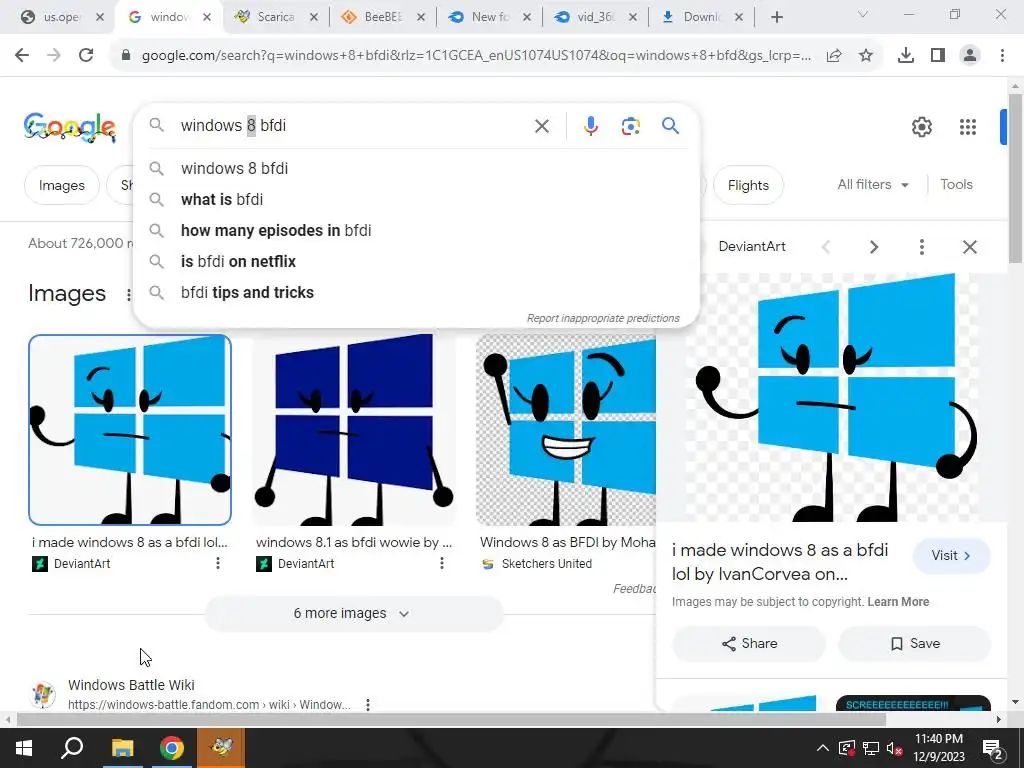Click the Google holiday logo

(70, 127)
